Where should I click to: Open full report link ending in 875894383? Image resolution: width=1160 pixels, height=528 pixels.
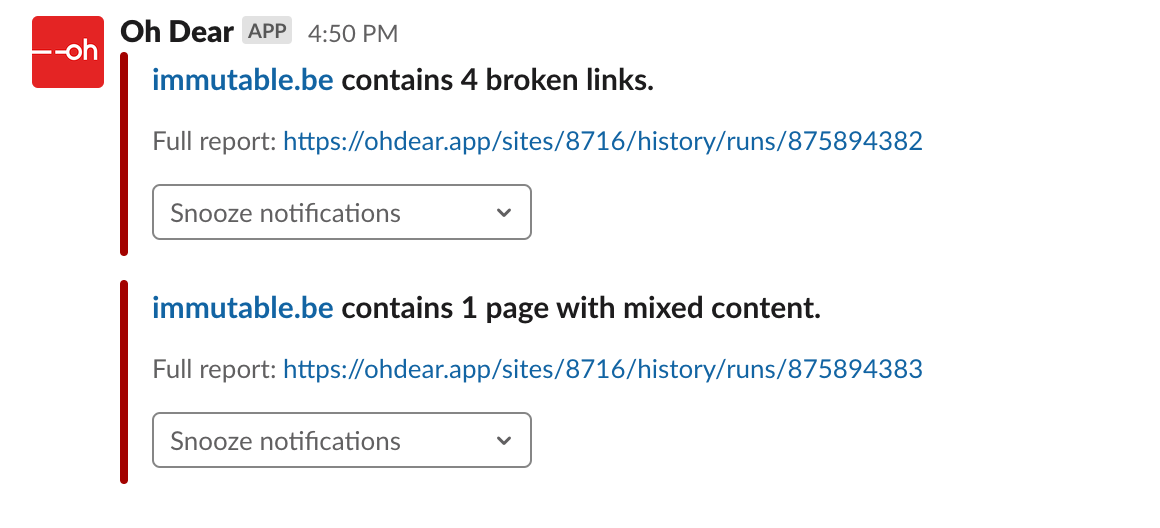[603, 368]
